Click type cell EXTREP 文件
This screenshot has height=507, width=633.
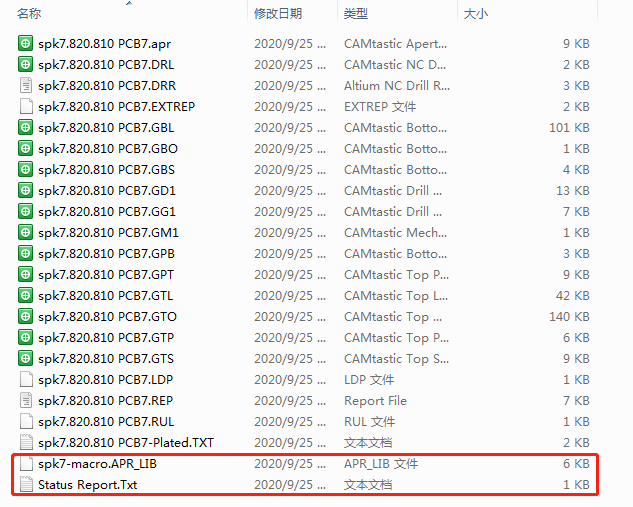(x=380, y=107)
